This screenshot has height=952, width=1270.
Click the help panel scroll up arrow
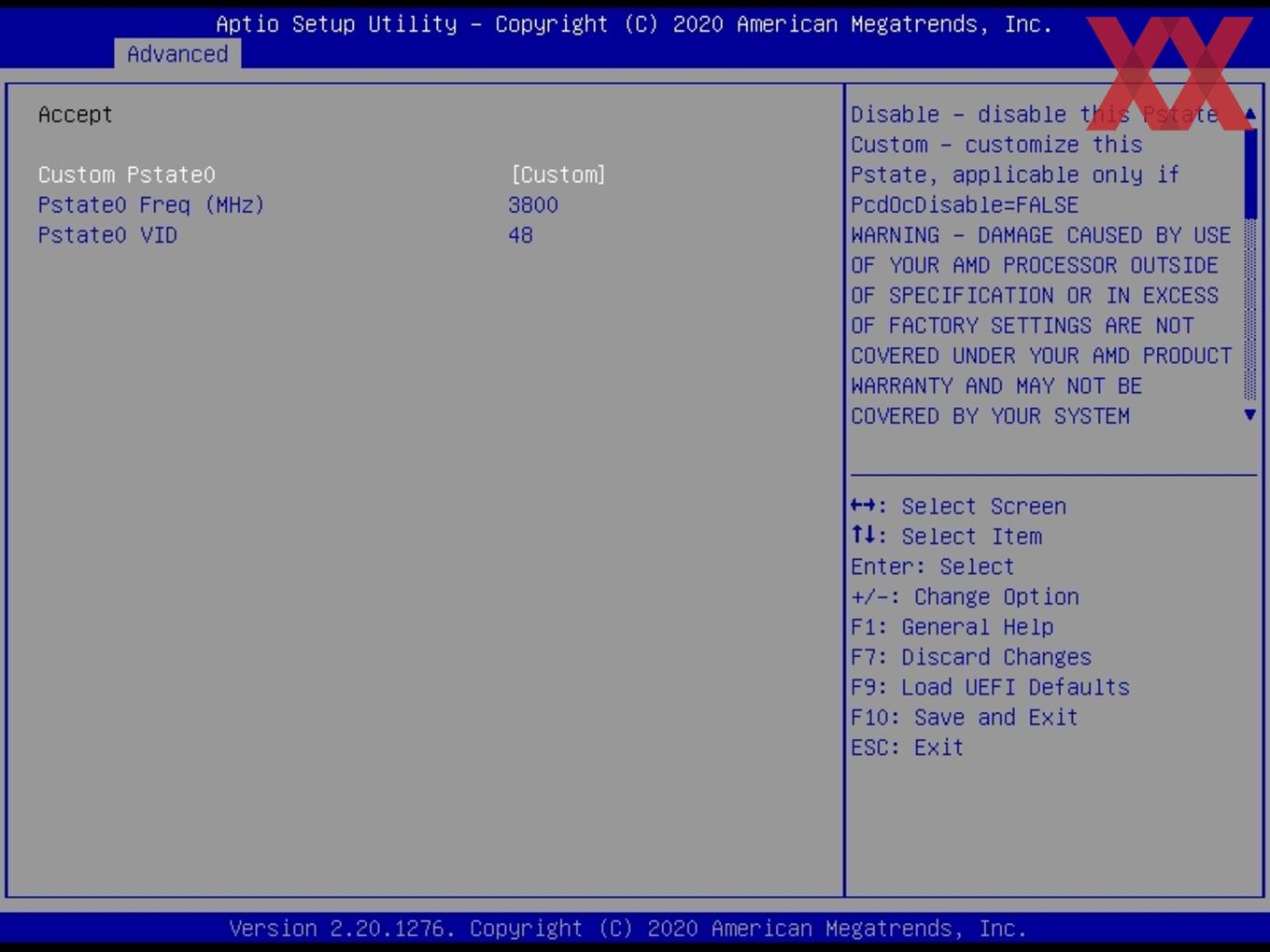tap(1250, 114)
